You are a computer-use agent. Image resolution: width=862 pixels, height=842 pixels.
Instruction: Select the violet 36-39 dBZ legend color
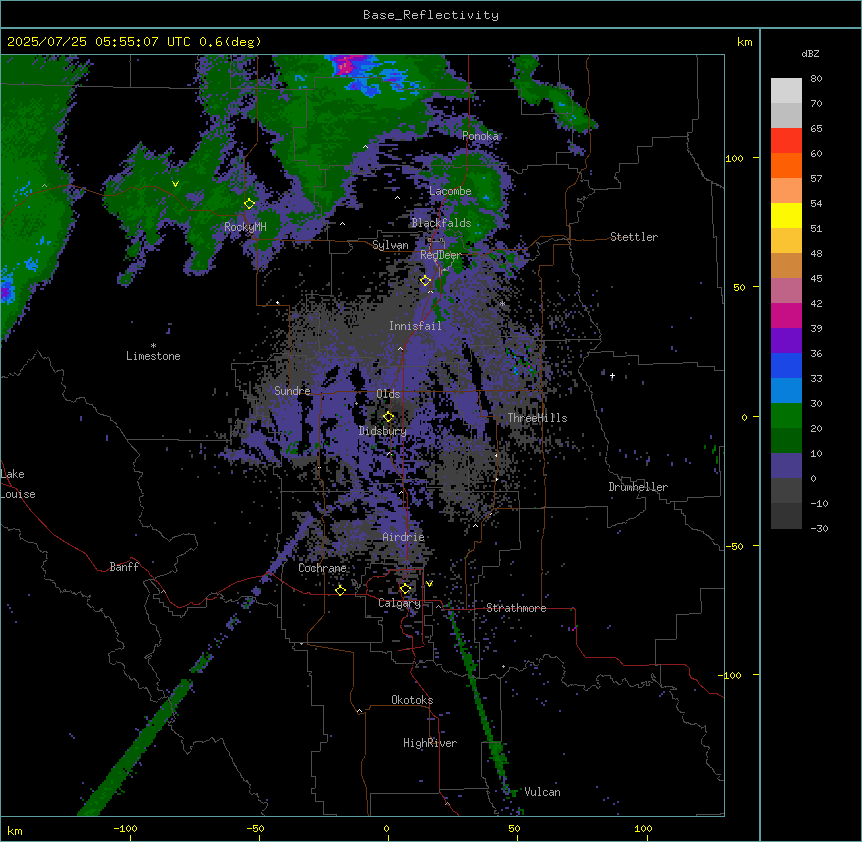[x=786, y=341]
